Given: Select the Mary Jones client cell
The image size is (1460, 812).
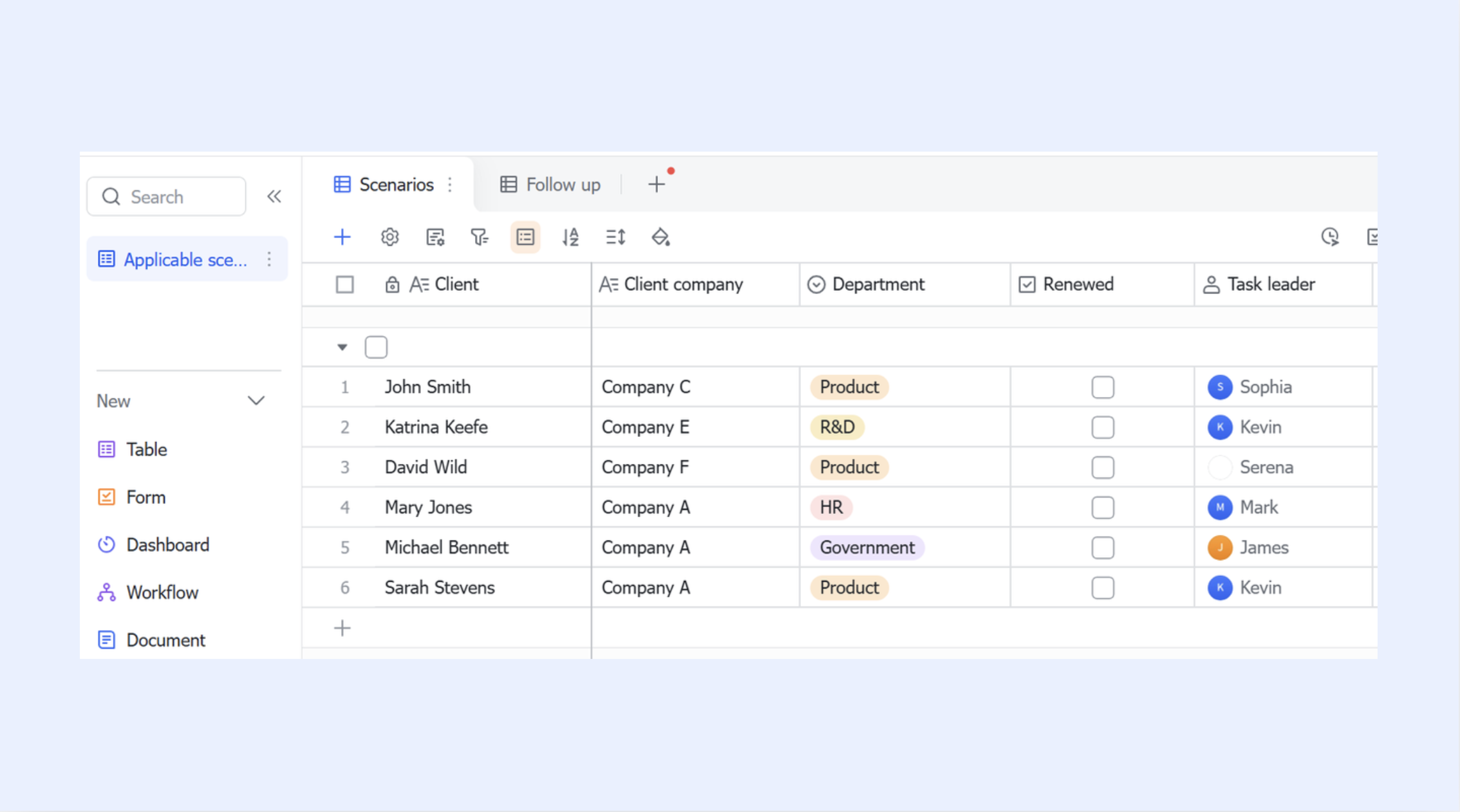Looking at the screenshot, I should coord(483,507).
